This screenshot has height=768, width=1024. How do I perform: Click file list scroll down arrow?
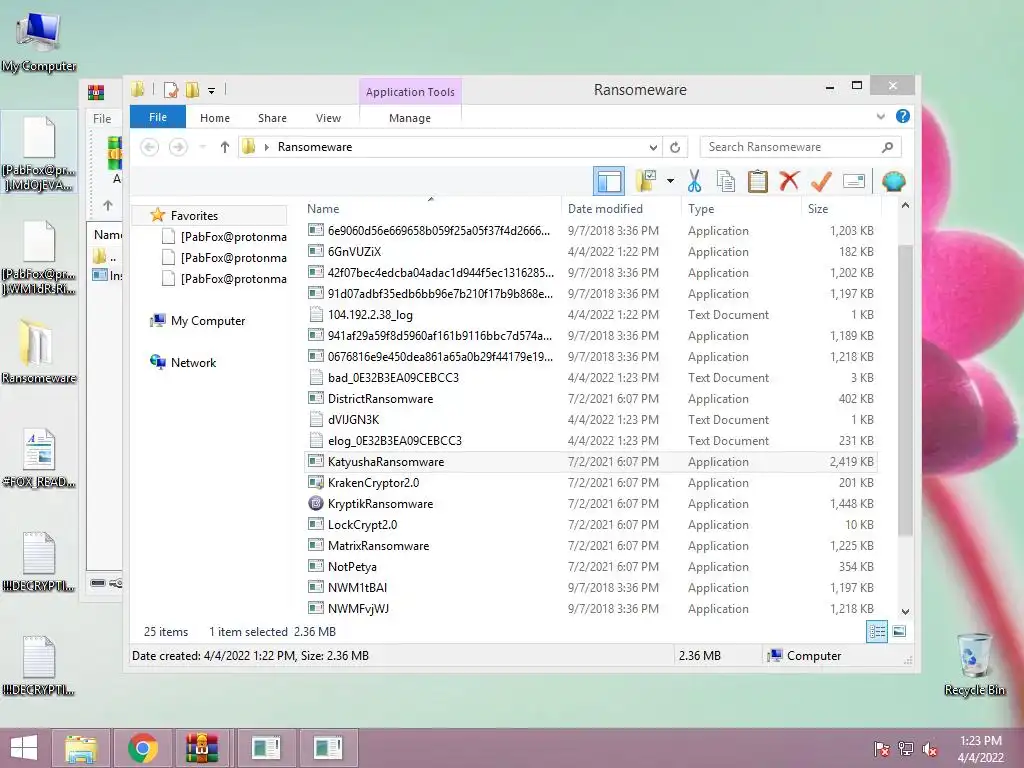905,611
